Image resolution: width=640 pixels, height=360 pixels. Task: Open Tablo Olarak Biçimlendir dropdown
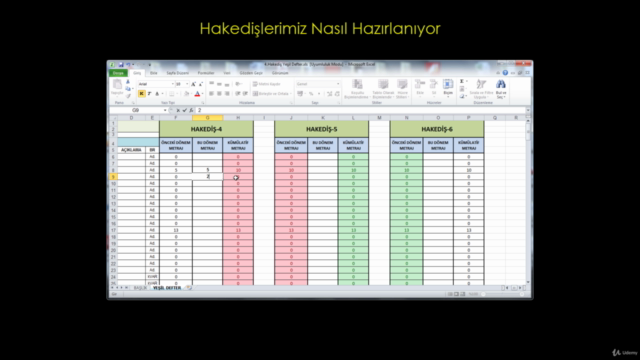click(383, 89)
